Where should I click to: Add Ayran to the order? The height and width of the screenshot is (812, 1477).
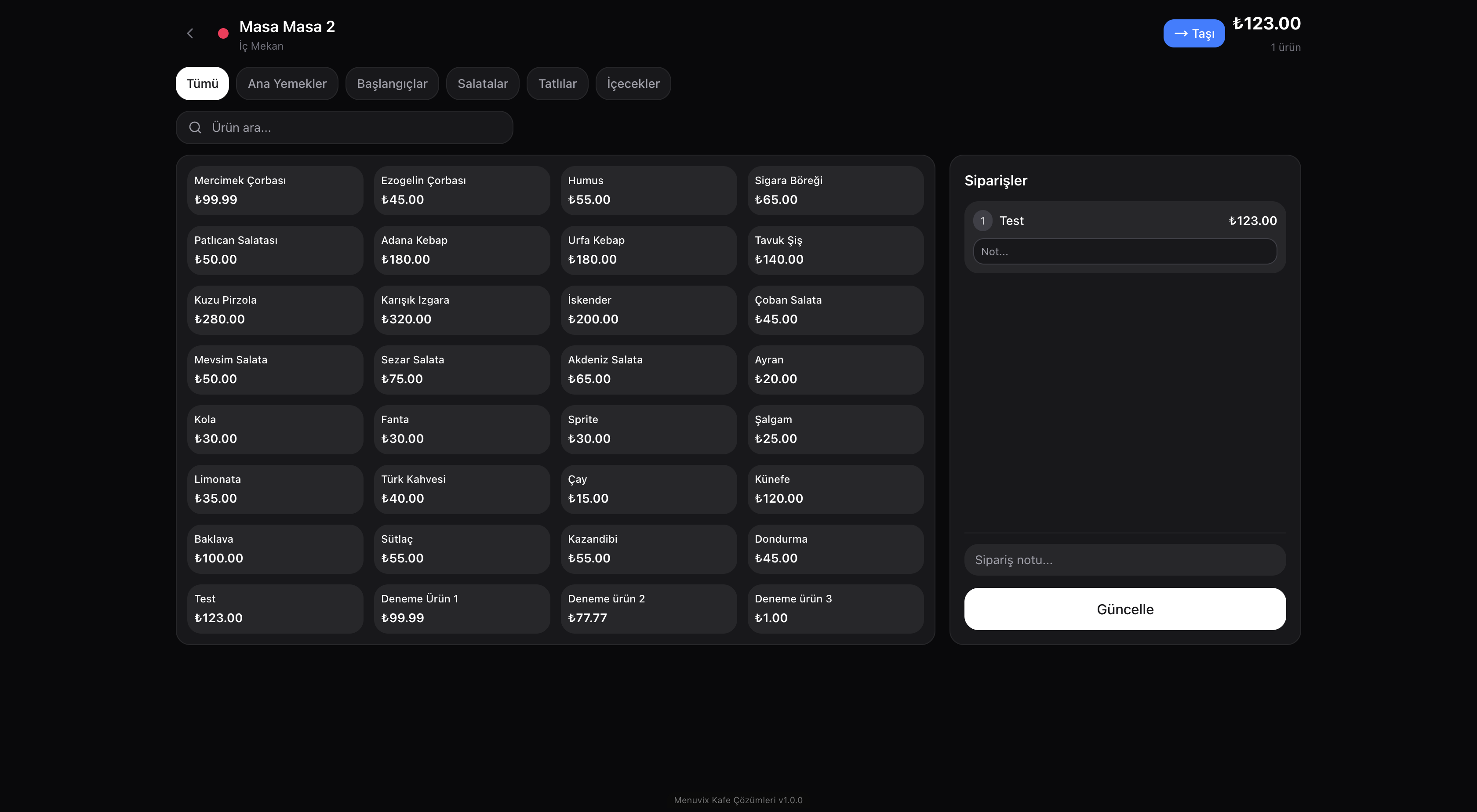[x=835, y=370]
